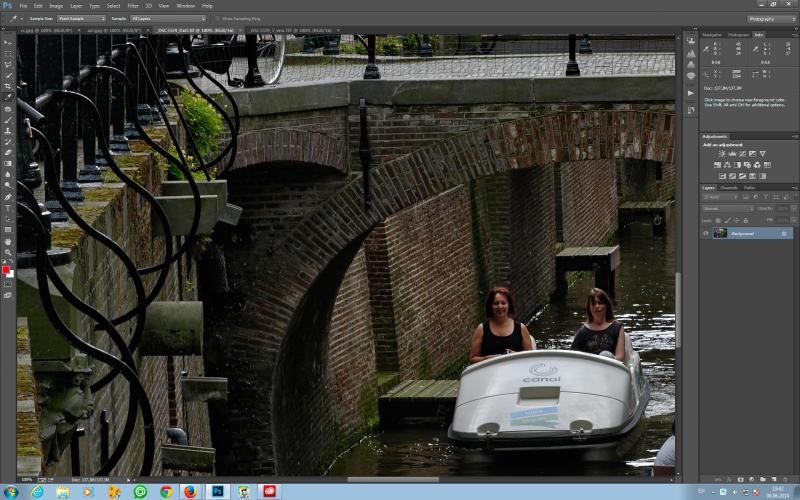Add a Levels adjustment
Screen dimensions: 800x500
coord(732,154)
